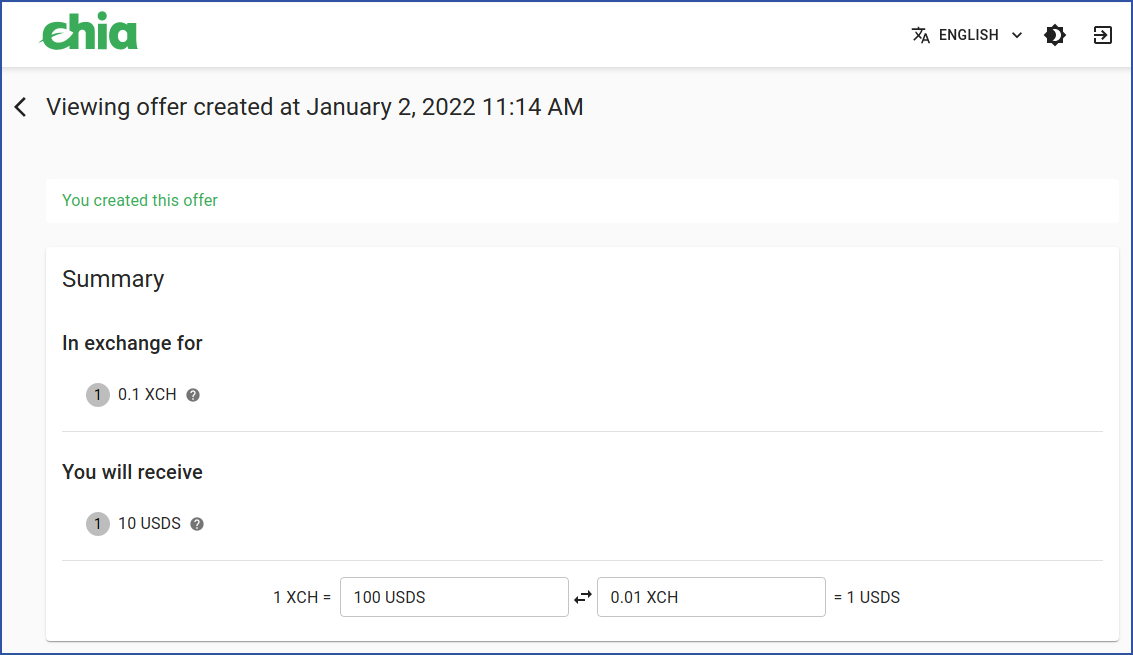Viewport: 1133px width, 655px height.
Task: Select the 0.01 XCH rate field
Action: [711, 597]
